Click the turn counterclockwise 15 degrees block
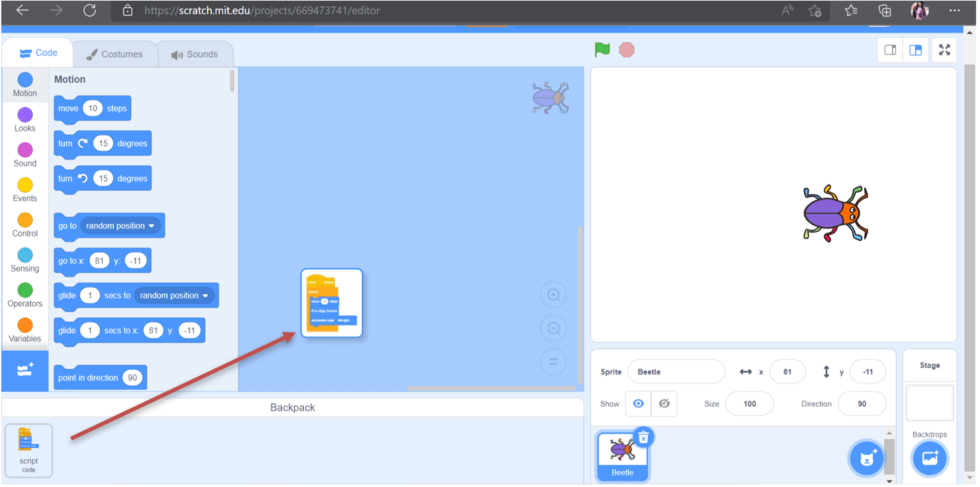 point(102,179)
